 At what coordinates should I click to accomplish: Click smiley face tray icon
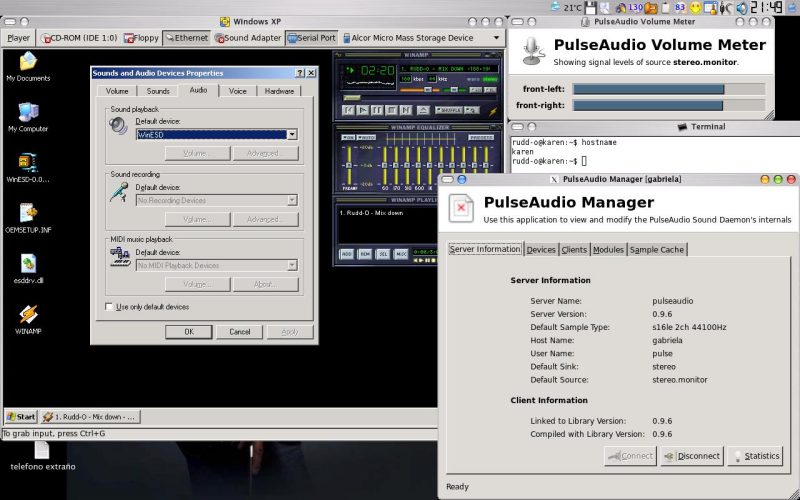[x=695, y=8]
